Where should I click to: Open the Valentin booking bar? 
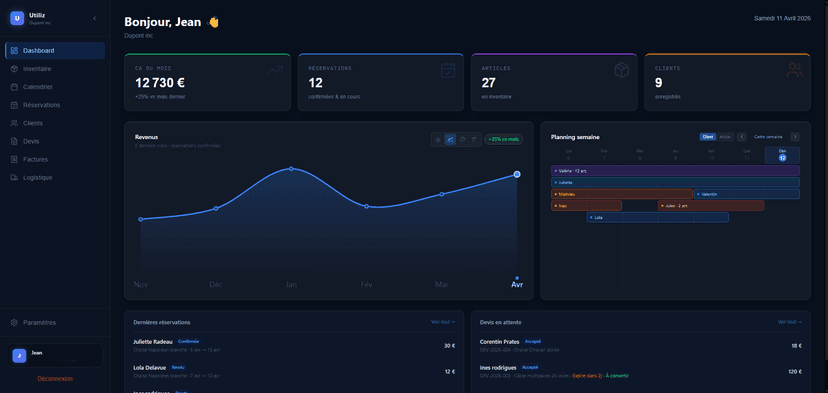pos(747,194)
